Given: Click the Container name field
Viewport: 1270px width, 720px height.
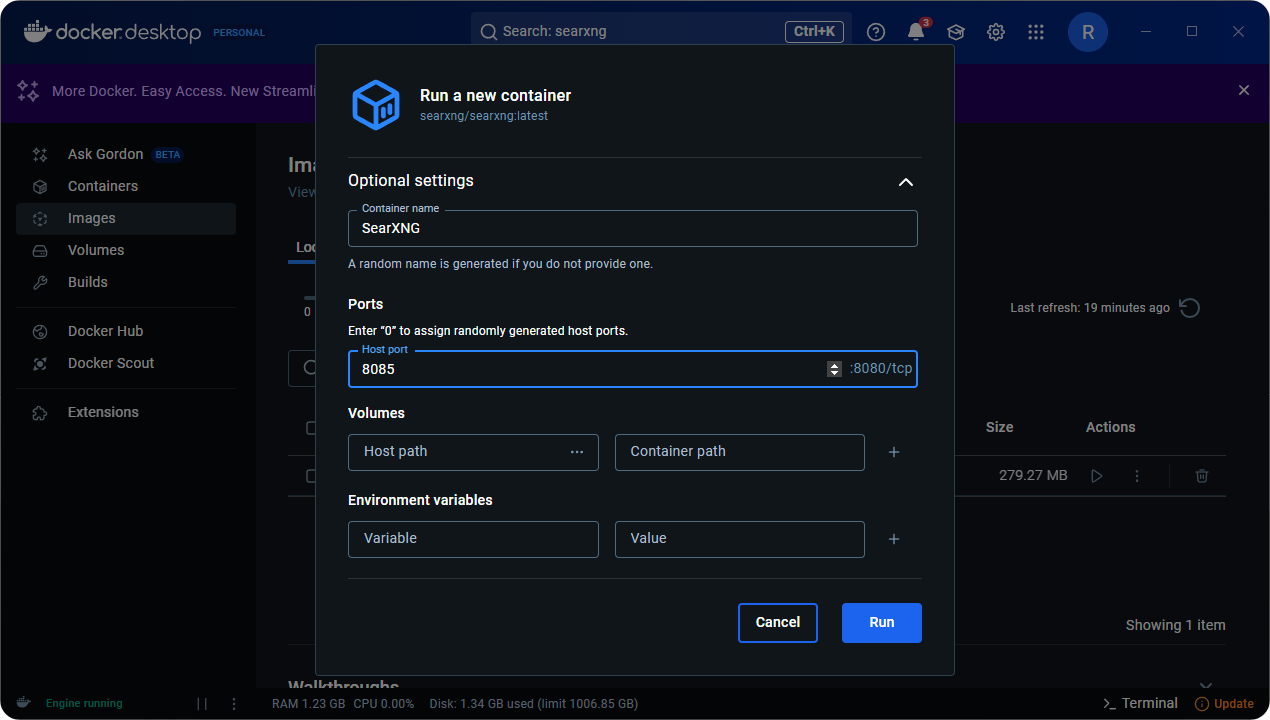Looking at the screenshot, I should [x=632, y=228].
